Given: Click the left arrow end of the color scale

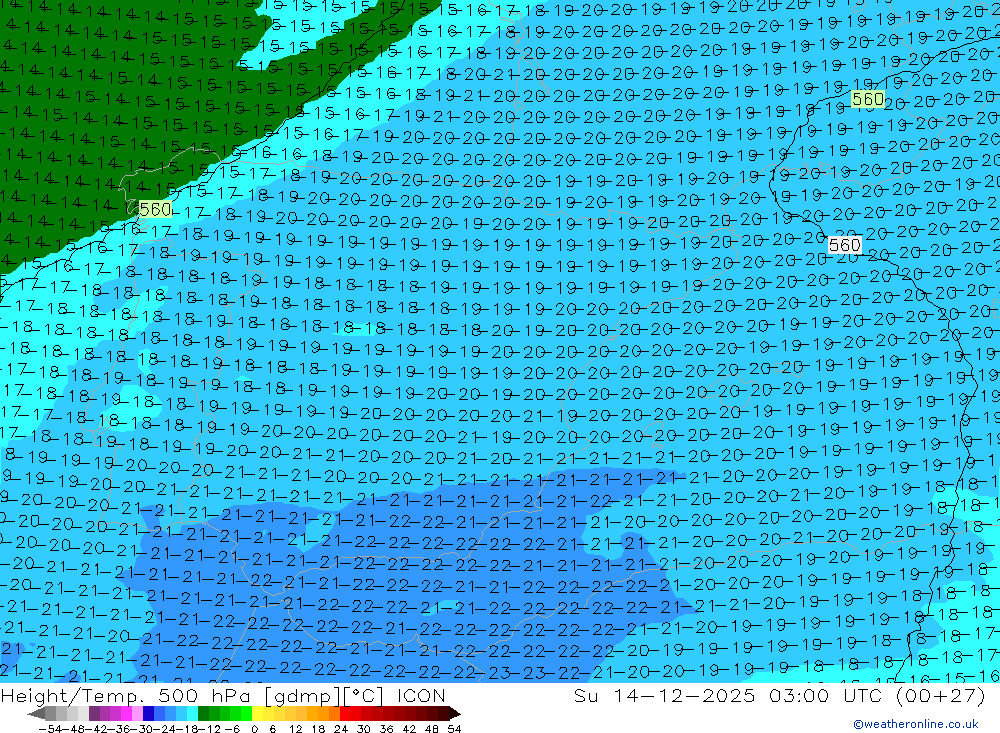Looking at the screenshot, I should point(36,714).
